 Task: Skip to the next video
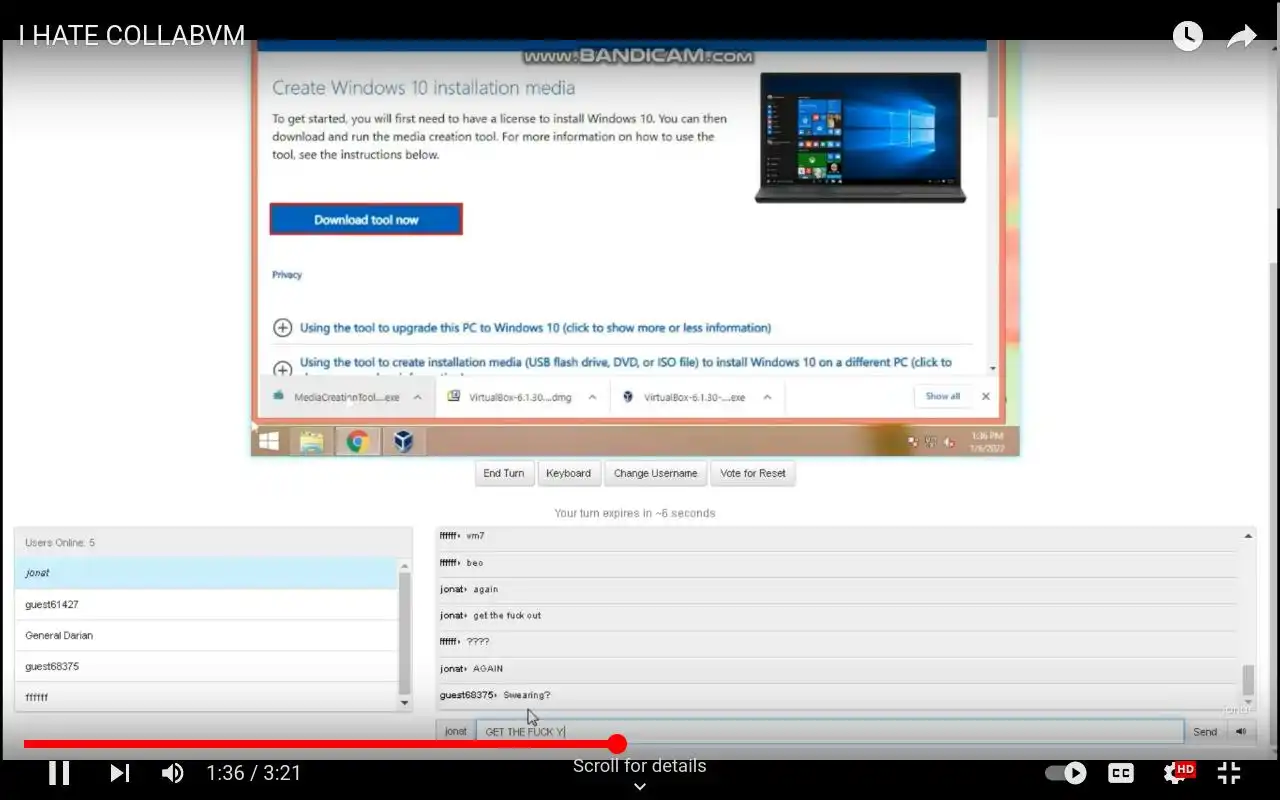click(x=119, y=773)
